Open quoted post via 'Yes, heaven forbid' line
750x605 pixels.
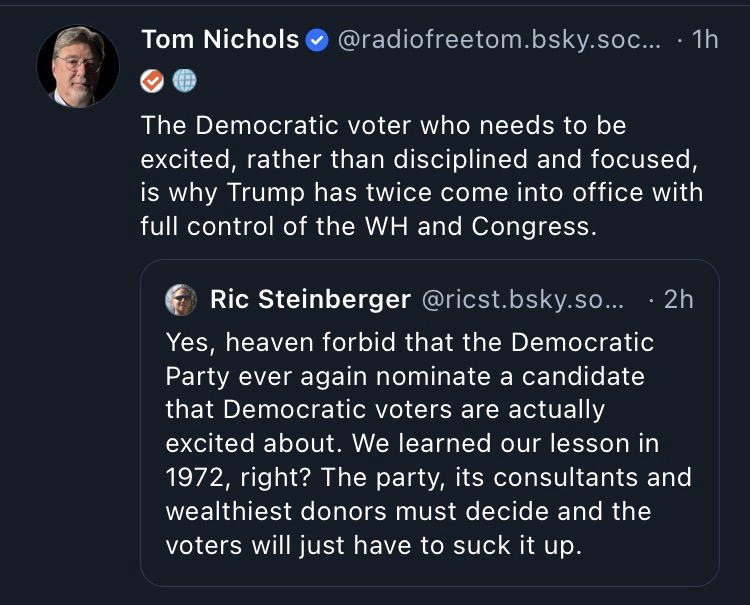(x=410, y=342)
